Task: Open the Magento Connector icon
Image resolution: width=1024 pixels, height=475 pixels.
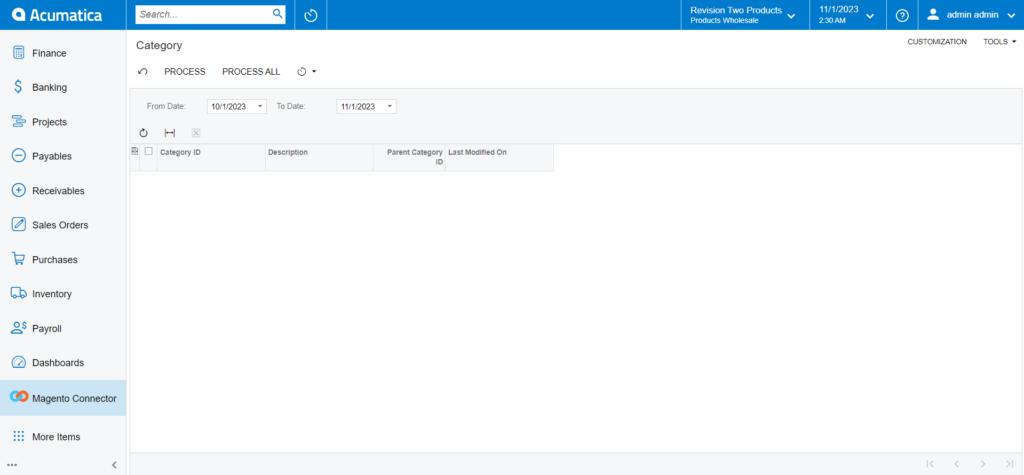Action: [19, 397]
